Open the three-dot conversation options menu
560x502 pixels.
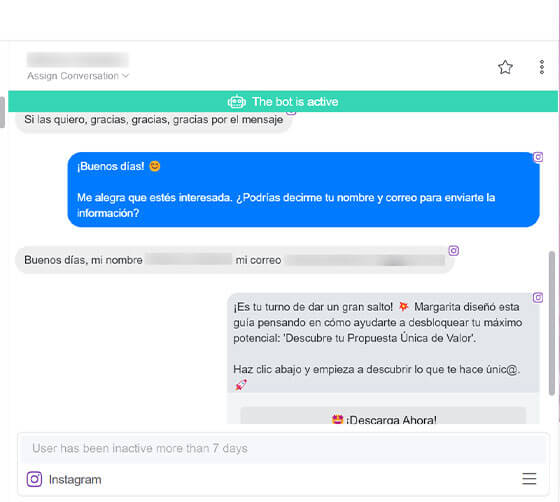[x=541, y=67]
